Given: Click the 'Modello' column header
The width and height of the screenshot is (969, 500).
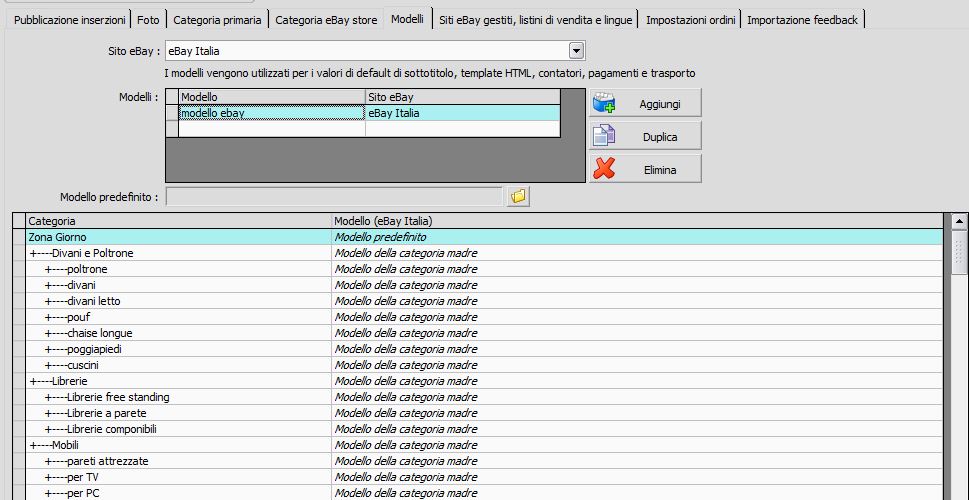Looking at the screenshot, I should tap(271, 97).
